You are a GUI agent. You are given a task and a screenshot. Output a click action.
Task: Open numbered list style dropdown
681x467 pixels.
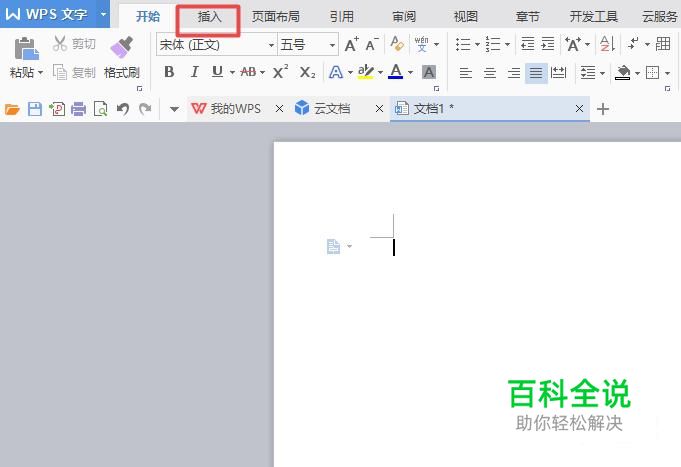coord(507,44)
